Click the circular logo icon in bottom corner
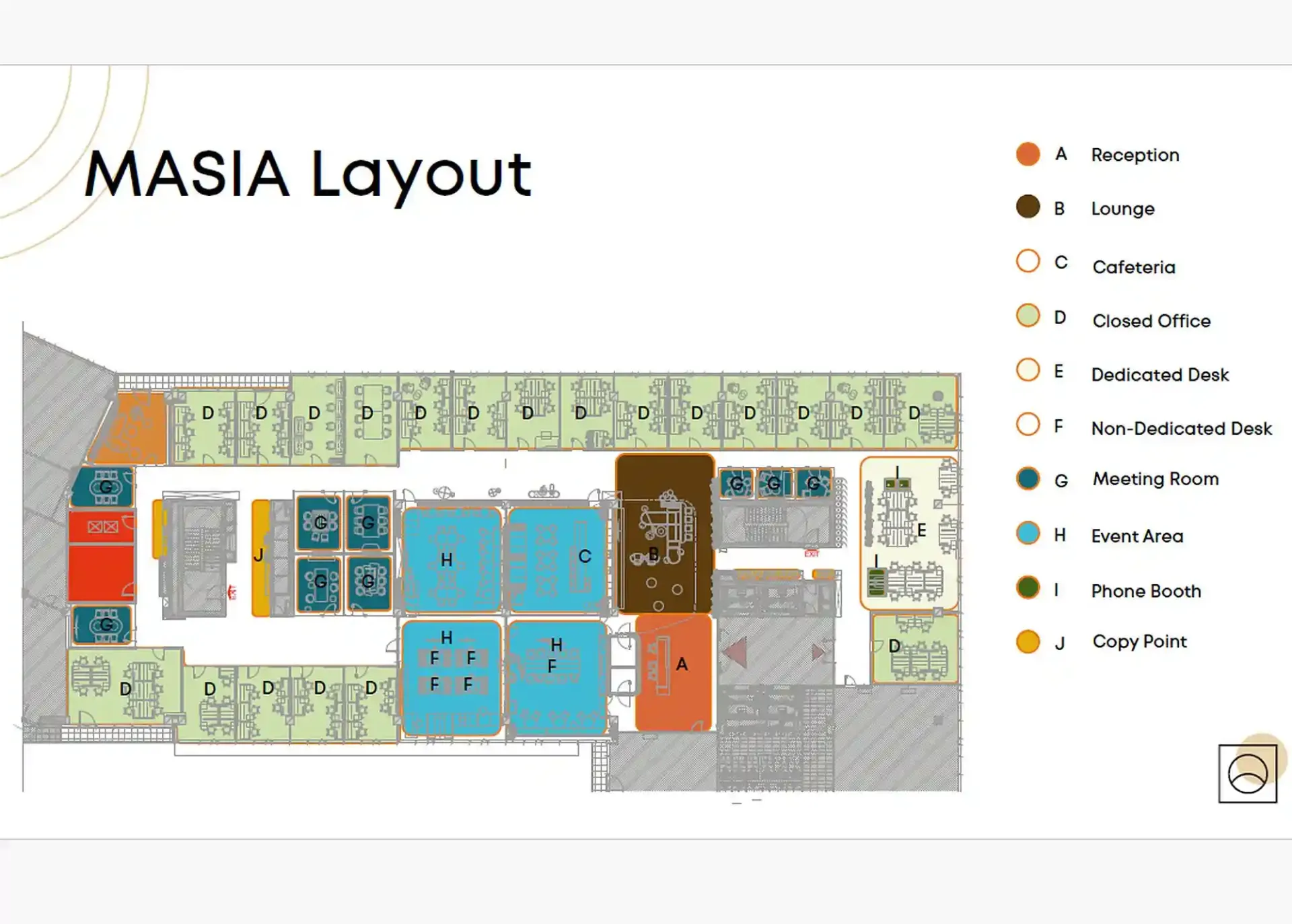 (1248, 773)
